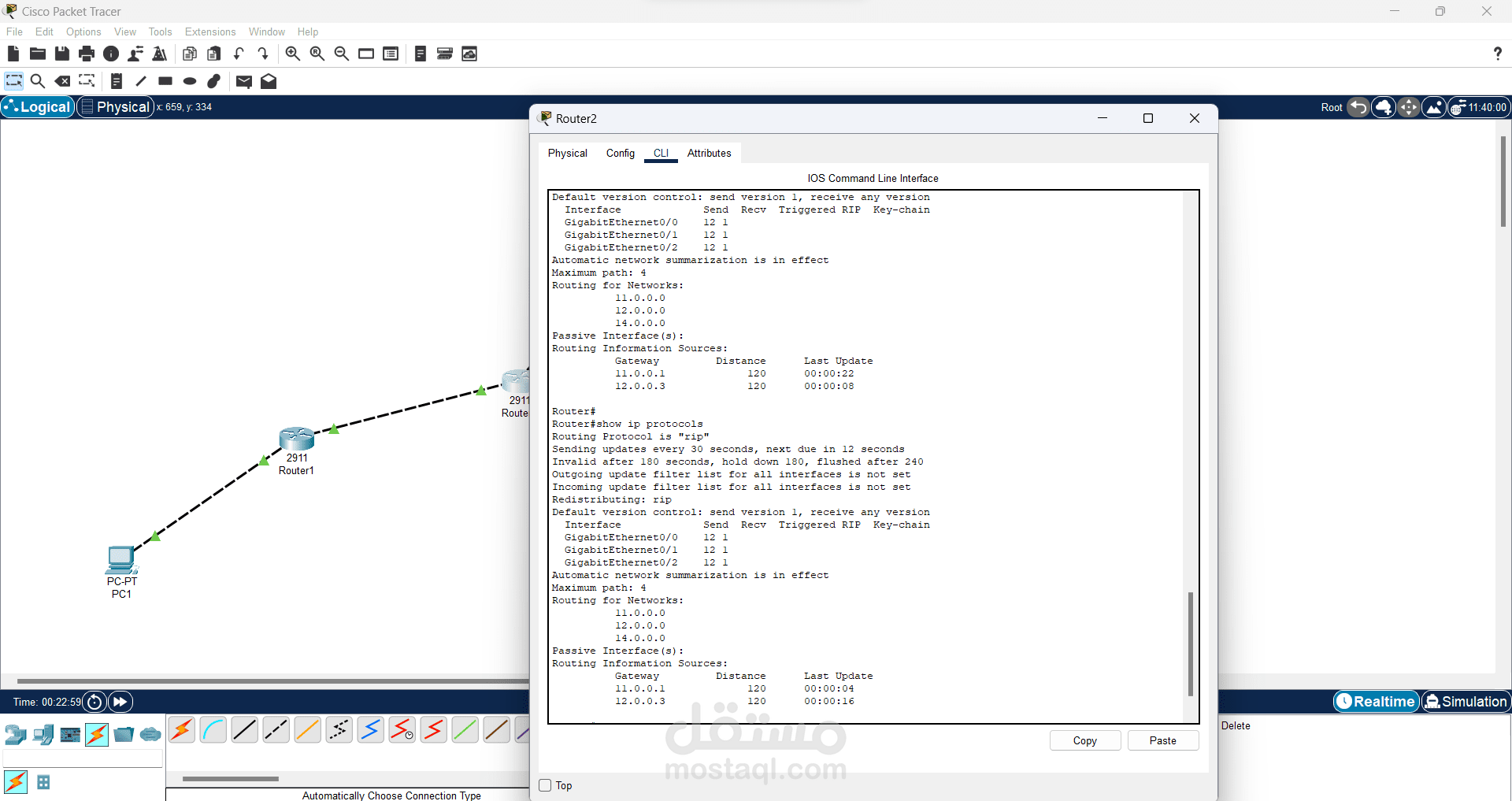The image size is (1512, 801).
Task: Click Paste button in CLI window
Action: [x=1163, y=740]
